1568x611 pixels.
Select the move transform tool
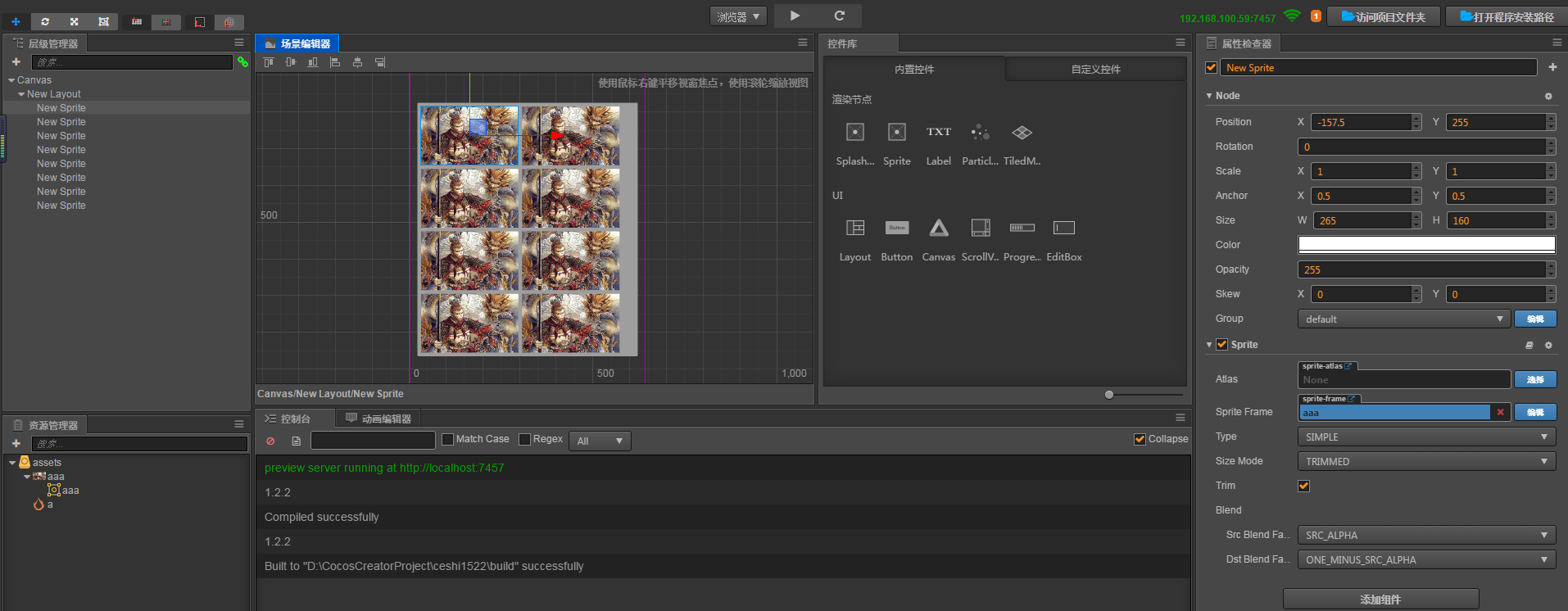pos(16,21)
